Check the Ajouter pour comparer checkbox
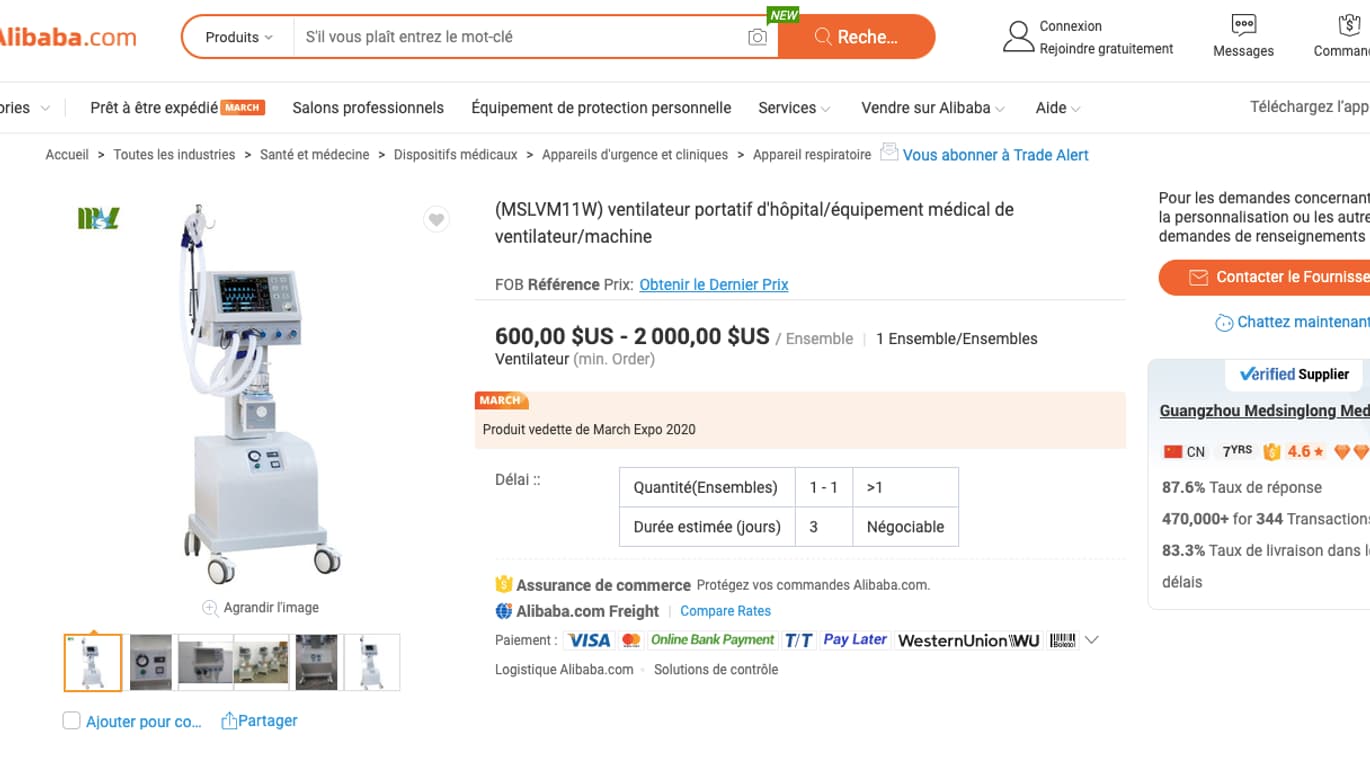 pos(71,720)
